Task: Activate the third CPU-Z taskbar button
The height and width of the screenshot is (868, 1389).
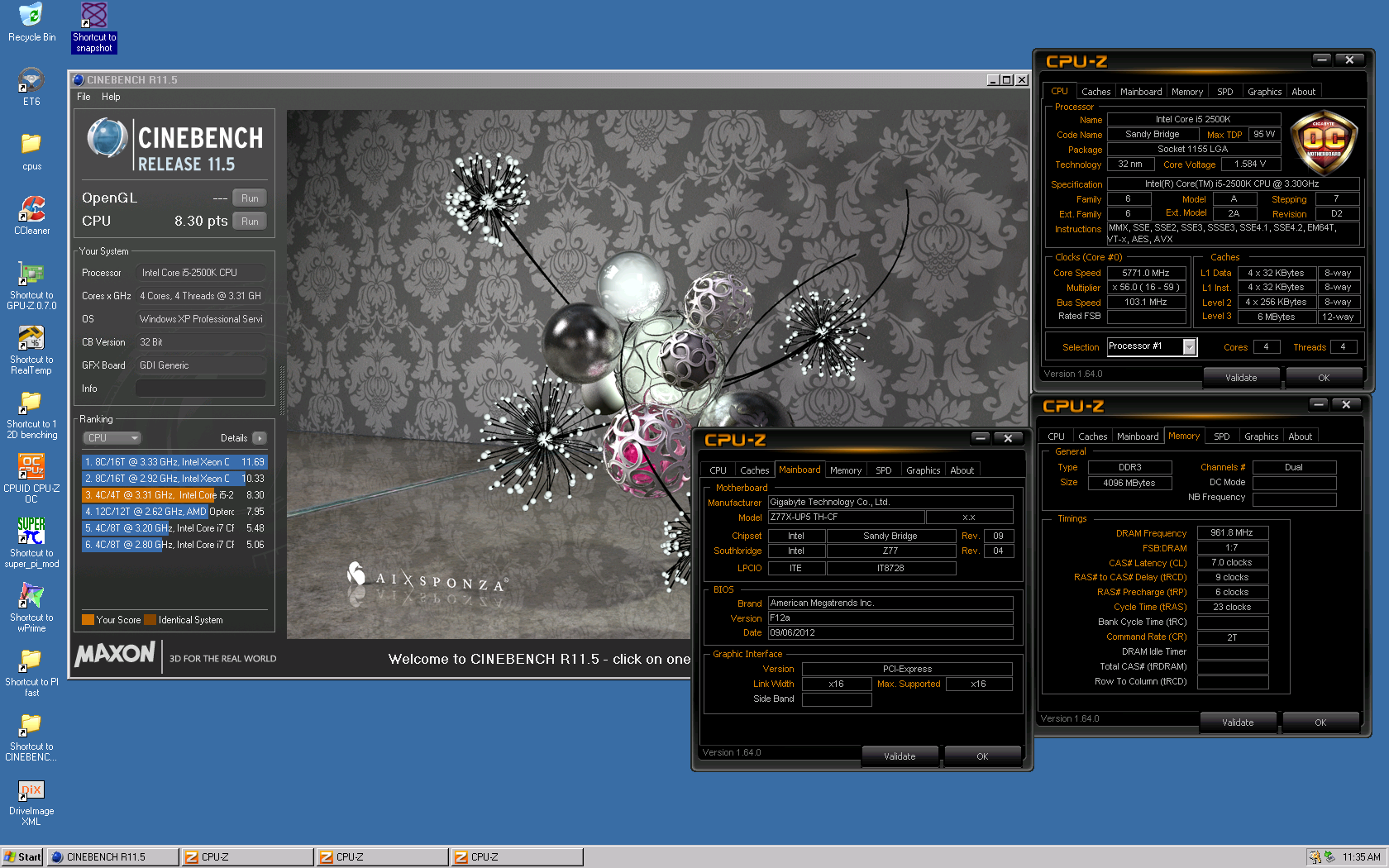Action: click(517, 857)
